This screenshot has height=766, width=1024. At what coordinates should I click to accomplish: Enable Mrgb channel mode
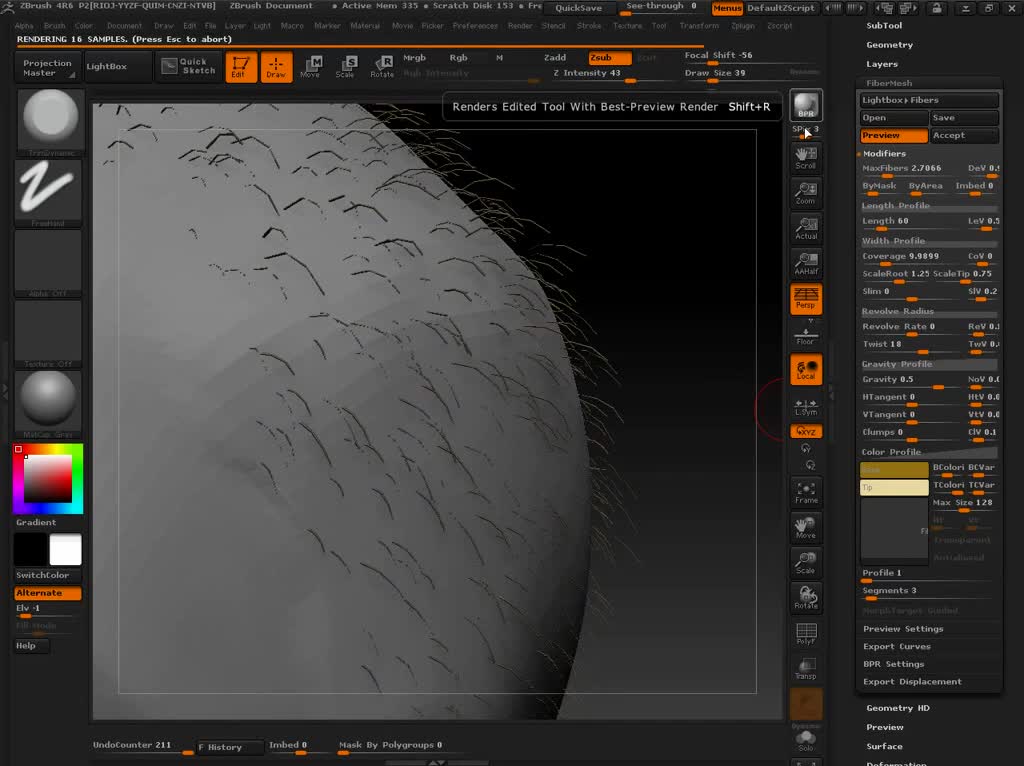point(414,57)
